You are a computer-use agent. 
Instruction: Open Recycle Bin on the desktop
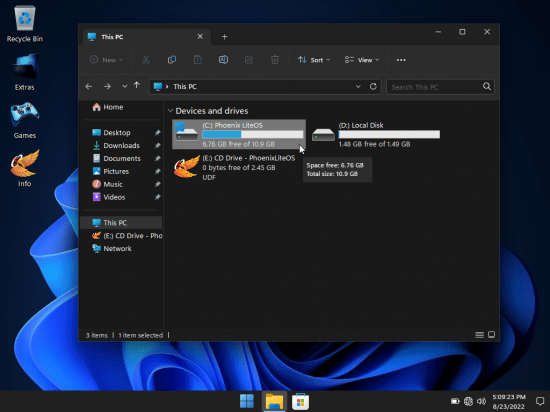pyautogui.click(x=25, y=24)
